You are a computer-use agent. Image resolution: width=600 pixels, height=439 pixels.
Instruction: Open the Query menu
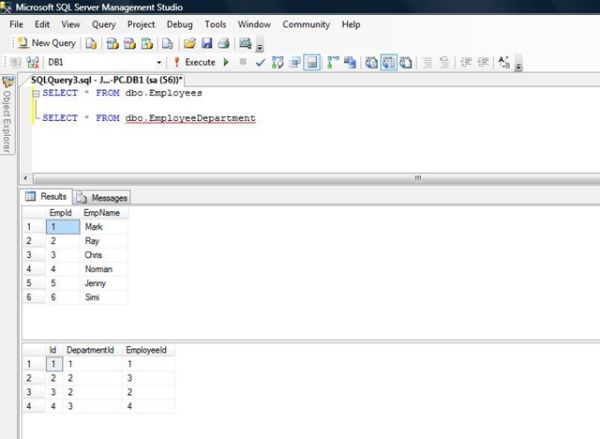tap(104, 24)
